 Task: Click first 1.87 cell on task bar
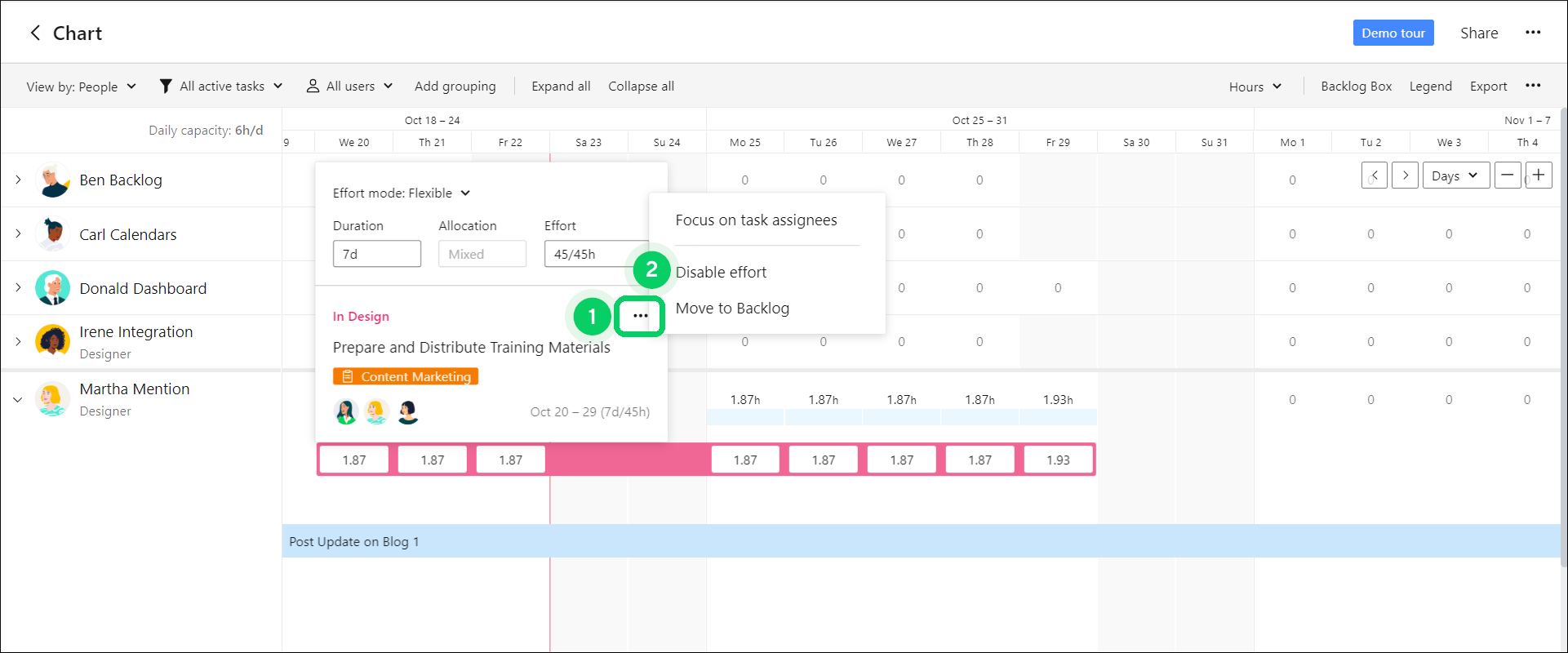354,460
